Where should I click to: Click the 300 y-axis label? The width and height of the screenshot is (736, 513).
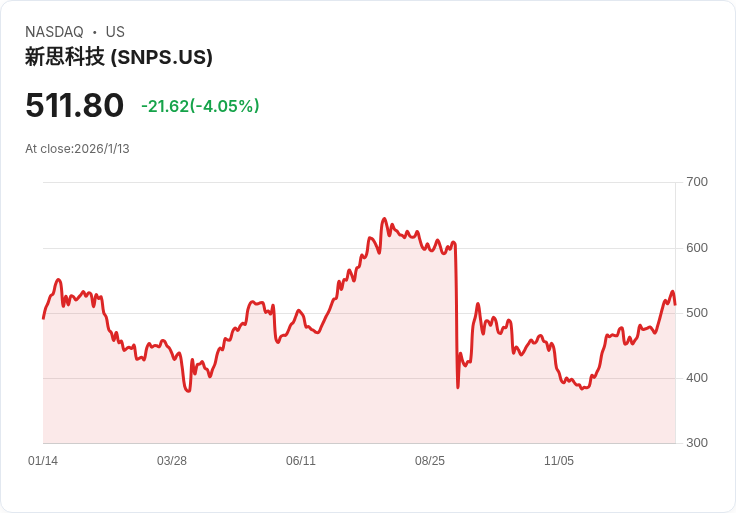pyautogui.click(x=697, y=443)
